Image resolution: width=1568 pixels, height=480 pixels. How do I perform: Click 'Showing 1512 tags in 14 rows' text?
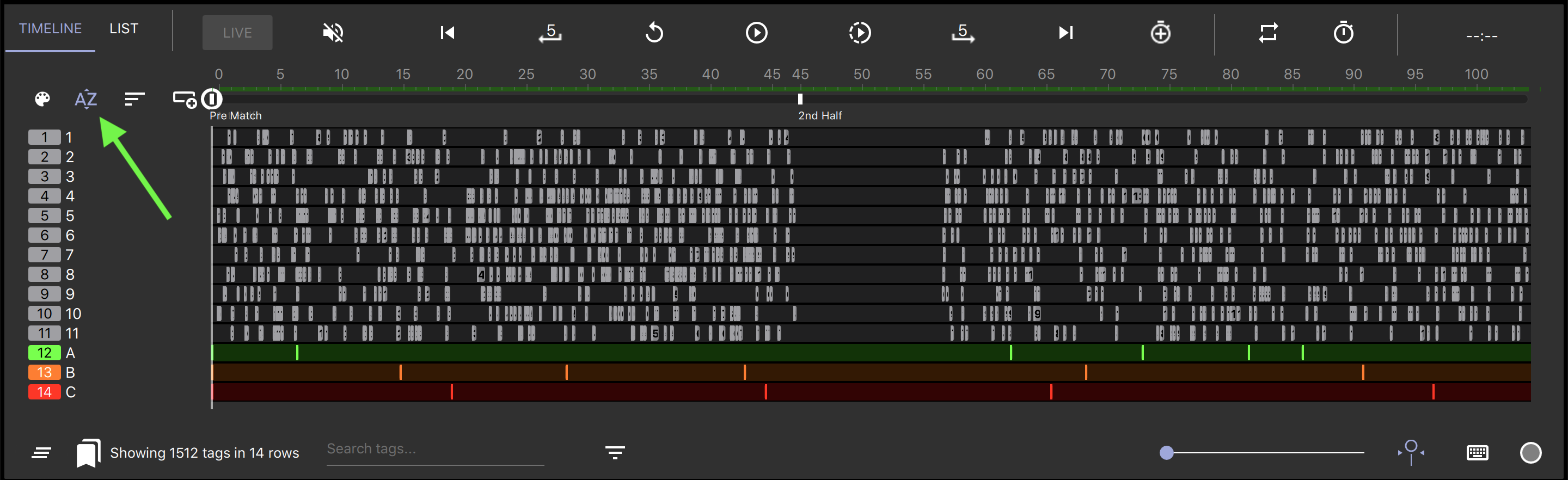pyautogui.click(x=205, y=453)
